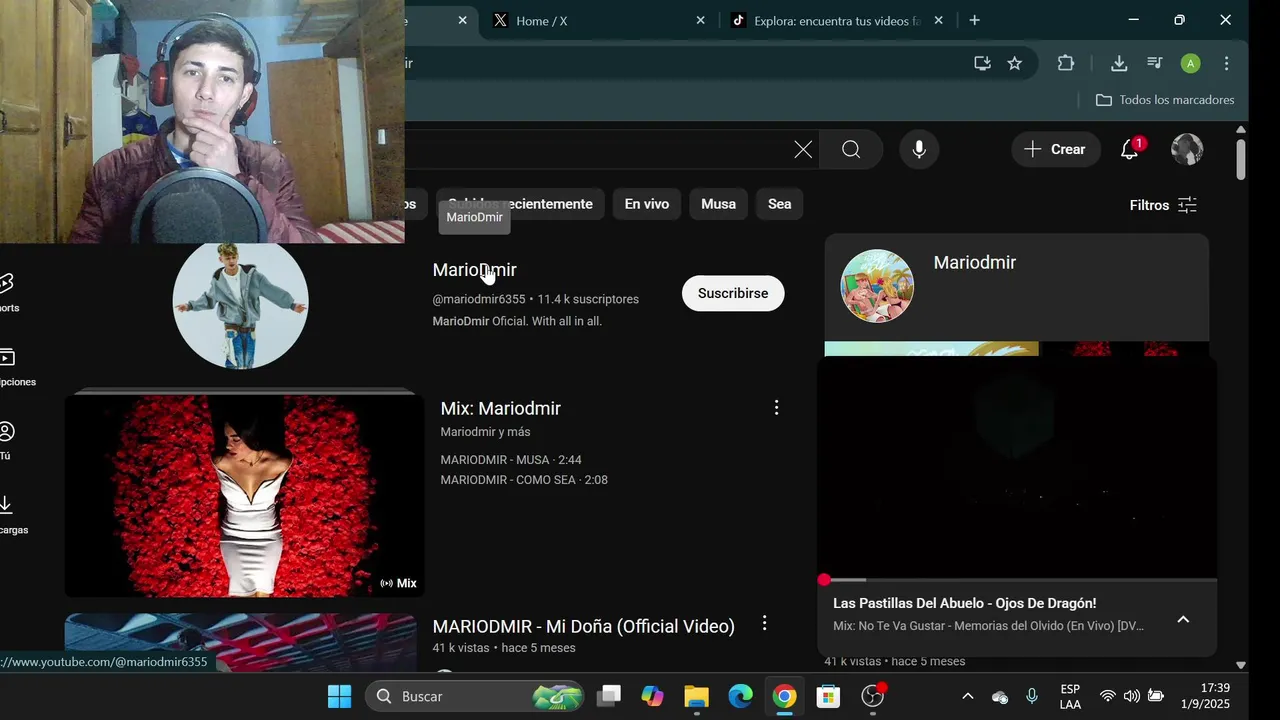Image resolution: width=1280 pixels, height=720 pixels.
Task: Open the volume control in system tray
Action: (1131, 696)
